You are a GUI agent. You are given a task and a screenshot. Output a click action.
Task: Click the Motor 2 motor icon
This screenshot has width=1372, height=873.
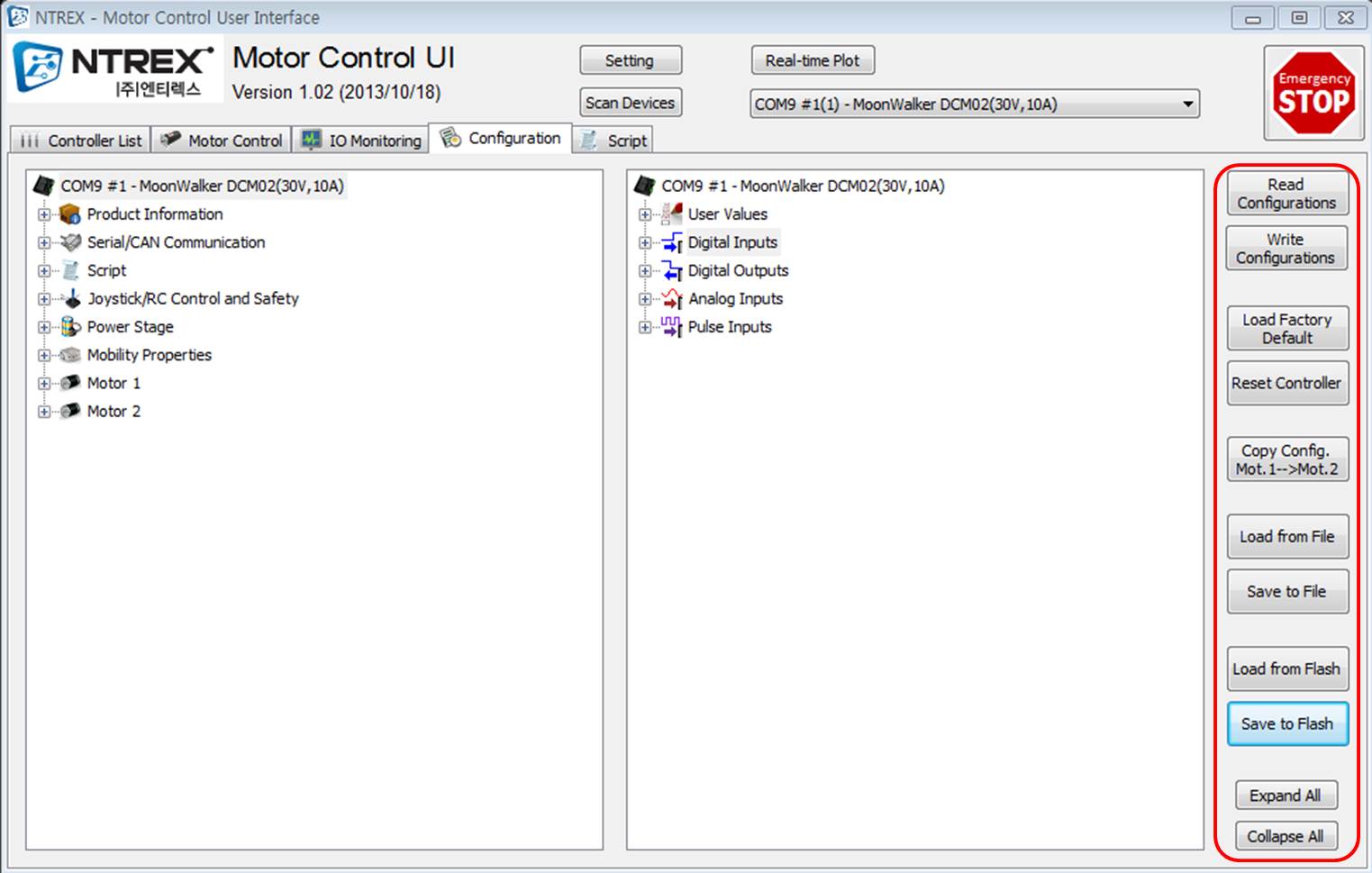[x=70, y=411]
